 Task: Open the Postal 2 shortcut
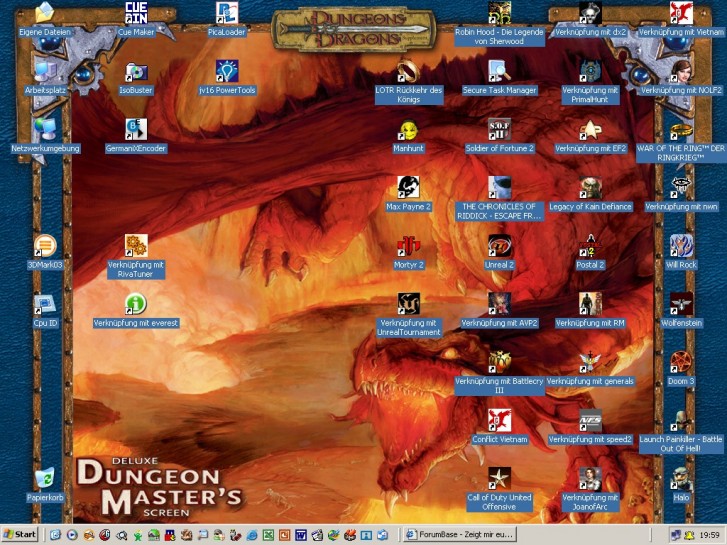(x=590, y=246)
